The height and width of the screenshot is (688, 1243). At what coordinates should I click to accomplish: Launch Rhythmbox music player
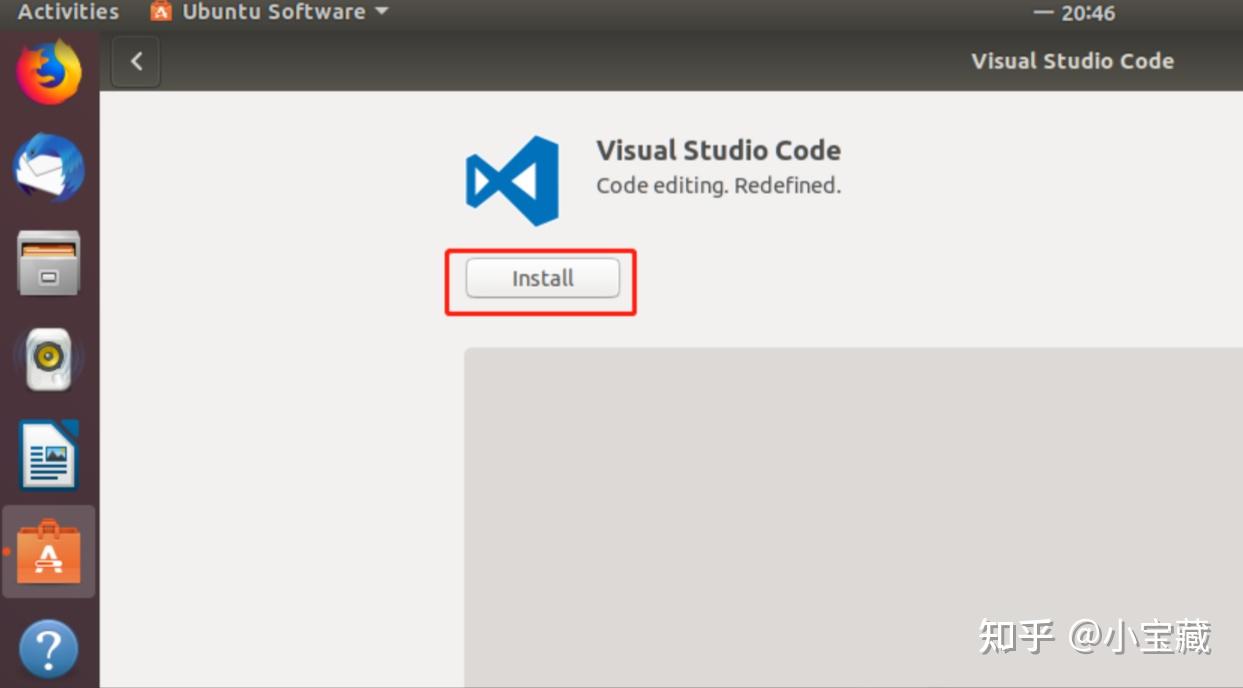pos(48,357)
